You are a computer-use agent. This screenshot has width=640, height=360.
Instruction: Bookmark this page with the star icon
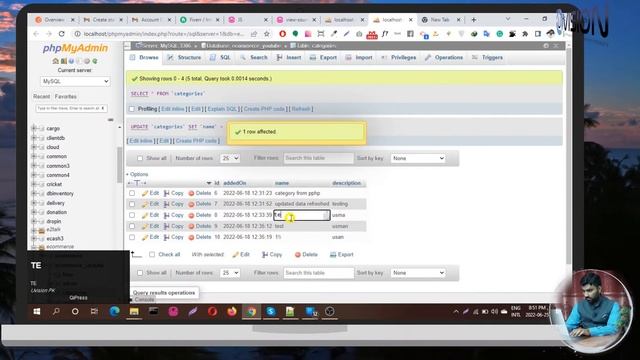pyautogui.click(x=267, y=34)
